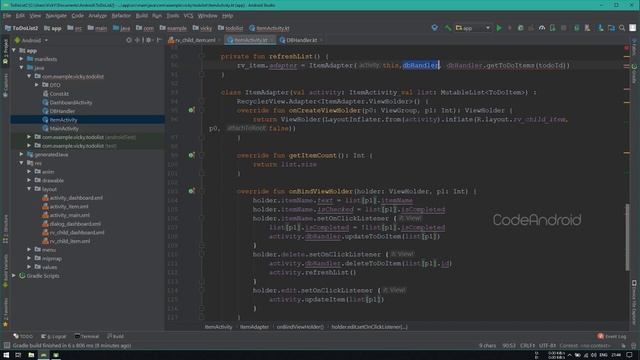Viewport: 640px width, 360px height.
Task: Open the app run configuration dropdown
Action: [473, 28]
